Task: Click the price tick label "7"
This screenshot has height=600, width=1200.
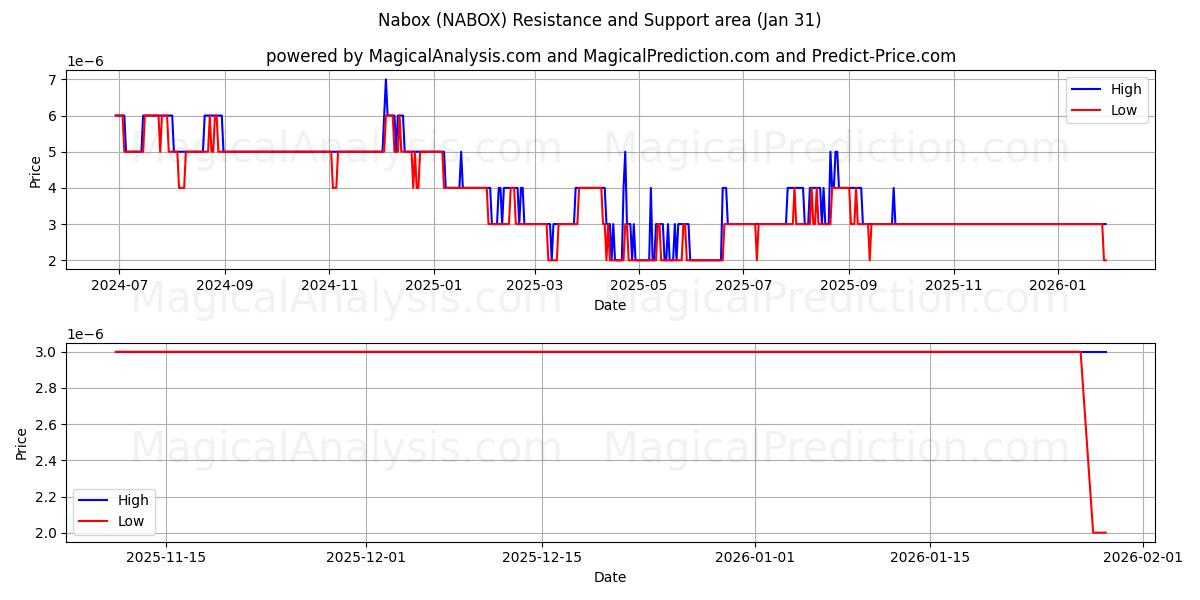Action: [x=54, y=80]
